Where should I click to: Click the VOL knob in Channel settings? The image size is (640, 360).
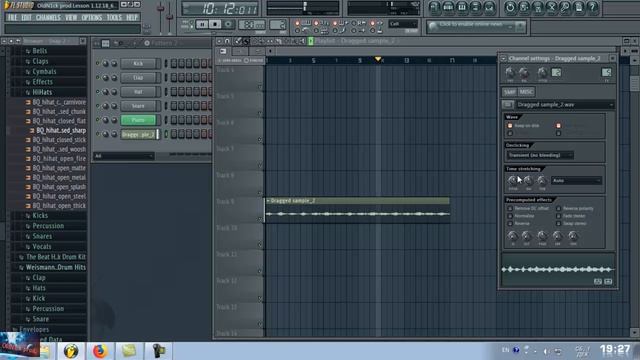coord(524,73)
